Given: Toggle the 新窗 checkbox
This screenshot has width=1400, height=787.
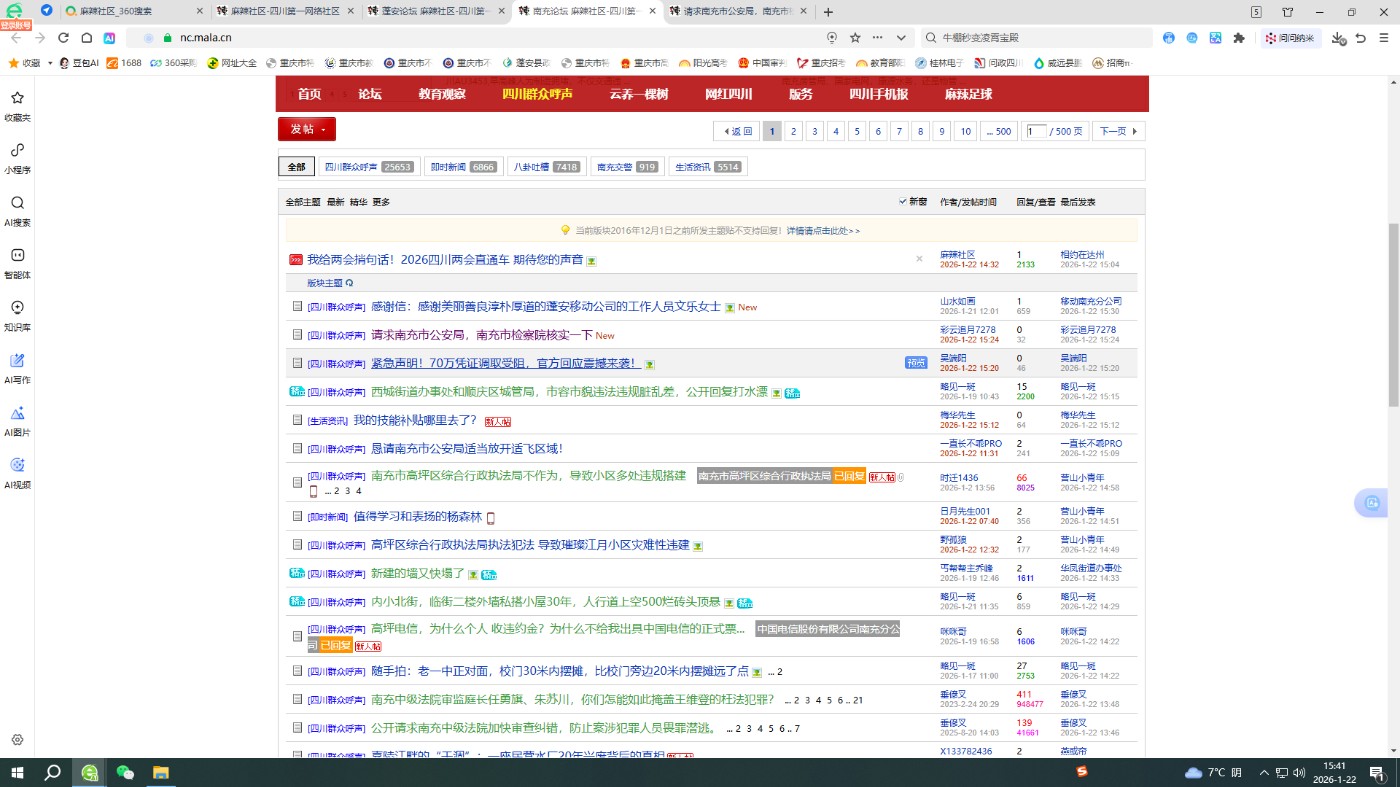Looking at the screenshot, I should pyautogui.click(x=903, y=202).
